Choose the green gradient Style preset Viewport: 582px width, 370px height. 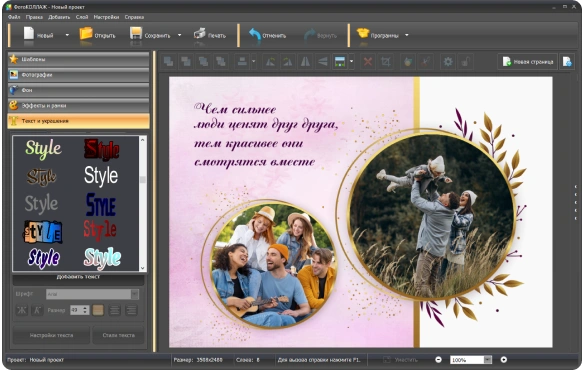tap(43, 149)
